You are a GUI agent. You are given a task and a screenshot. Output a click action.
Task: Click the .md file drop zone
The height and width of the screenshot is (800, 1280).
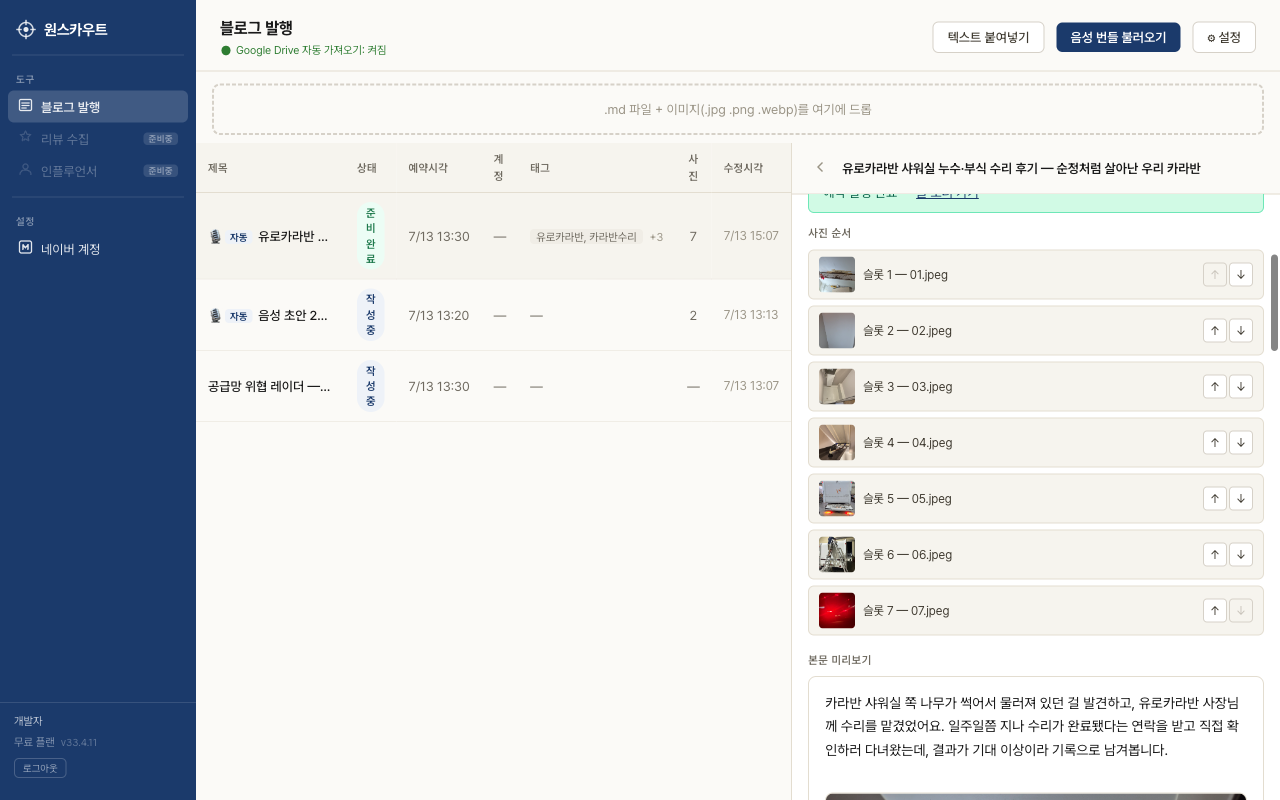coord(738,109)
